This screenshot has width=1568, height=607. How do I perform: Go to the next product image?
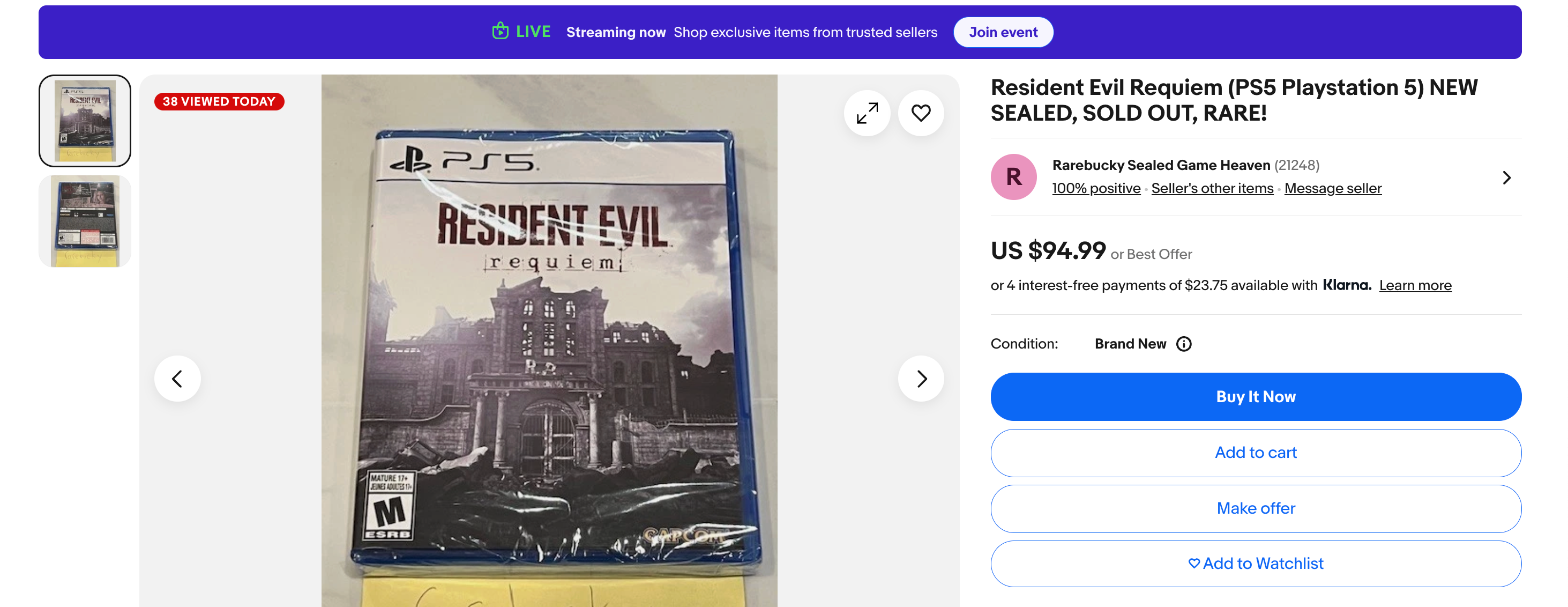(920, 379)
